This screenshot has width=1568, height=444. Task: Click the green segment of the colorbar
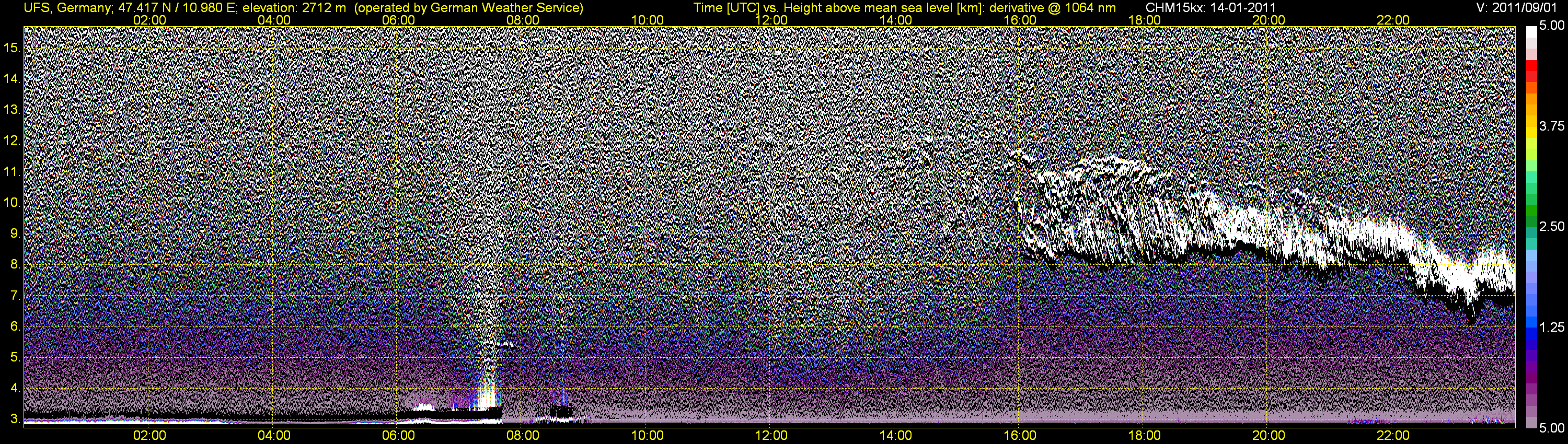pyautogui.click(x=1531, y=211)
